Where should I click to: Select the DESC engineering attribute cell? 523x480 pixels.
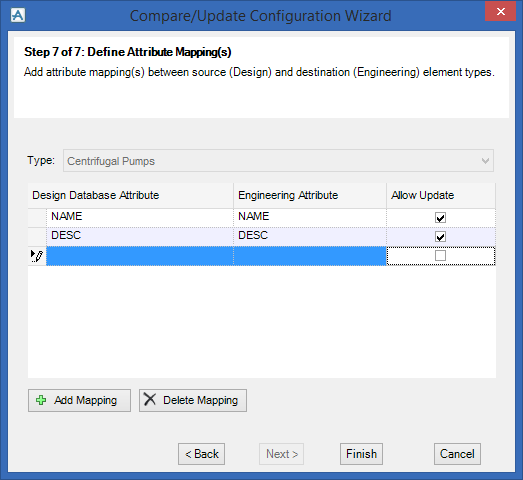click(310, 237)
